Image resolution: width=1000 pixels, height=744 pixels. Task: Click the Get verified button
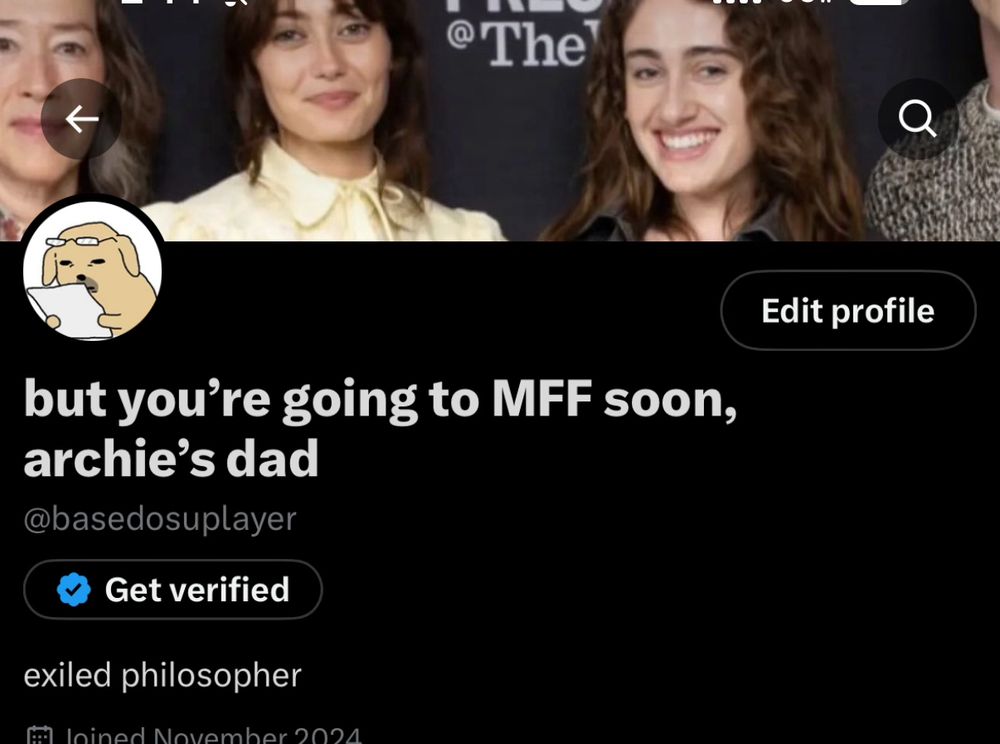click(173, 589)
